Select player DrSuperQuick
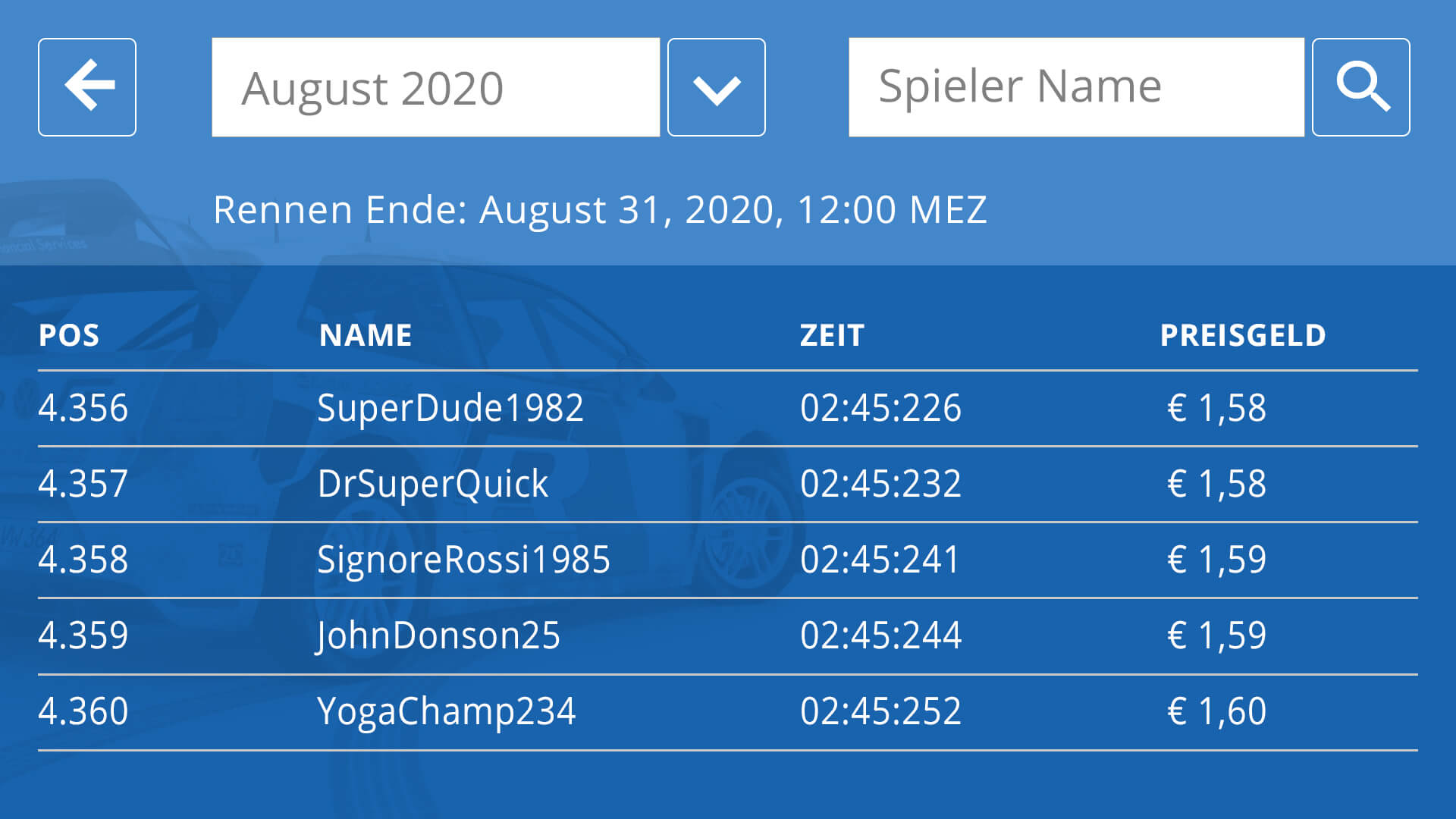 (x=432, y=485)
